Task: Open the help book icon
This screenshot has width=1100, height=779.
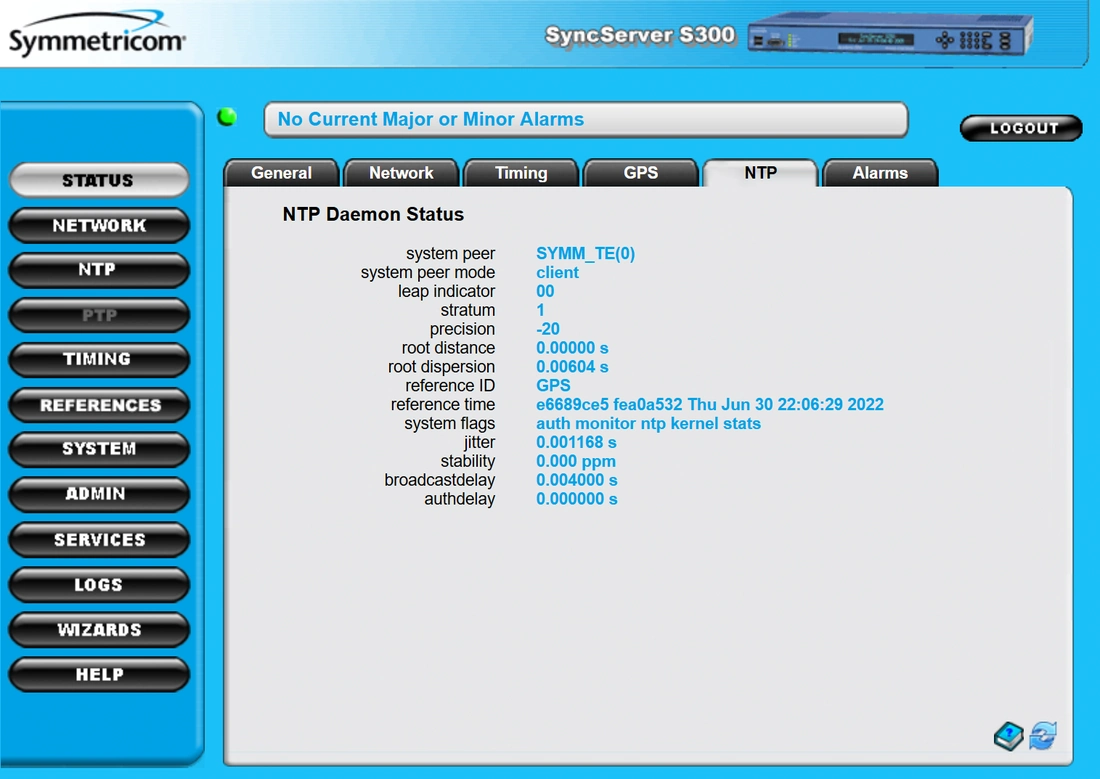Action: 1009,736
